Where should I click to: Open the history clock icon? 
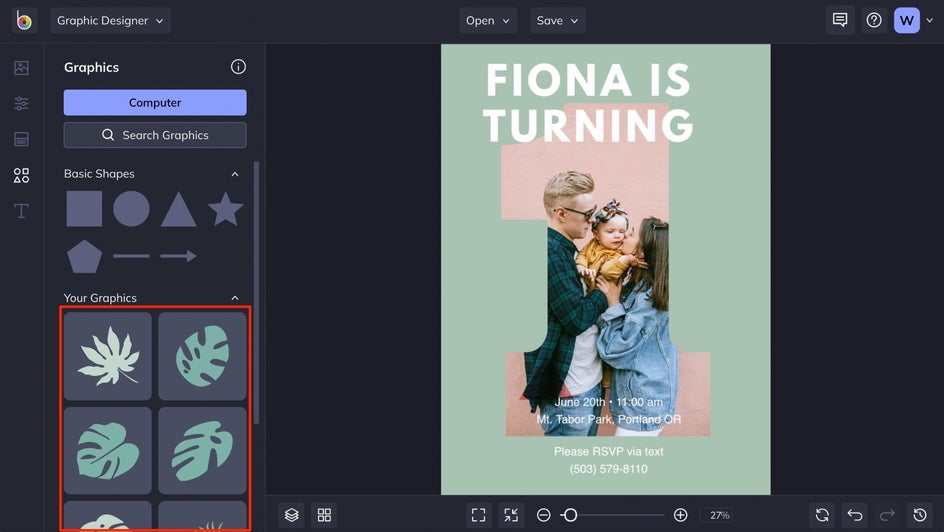[x=919, y=515]
